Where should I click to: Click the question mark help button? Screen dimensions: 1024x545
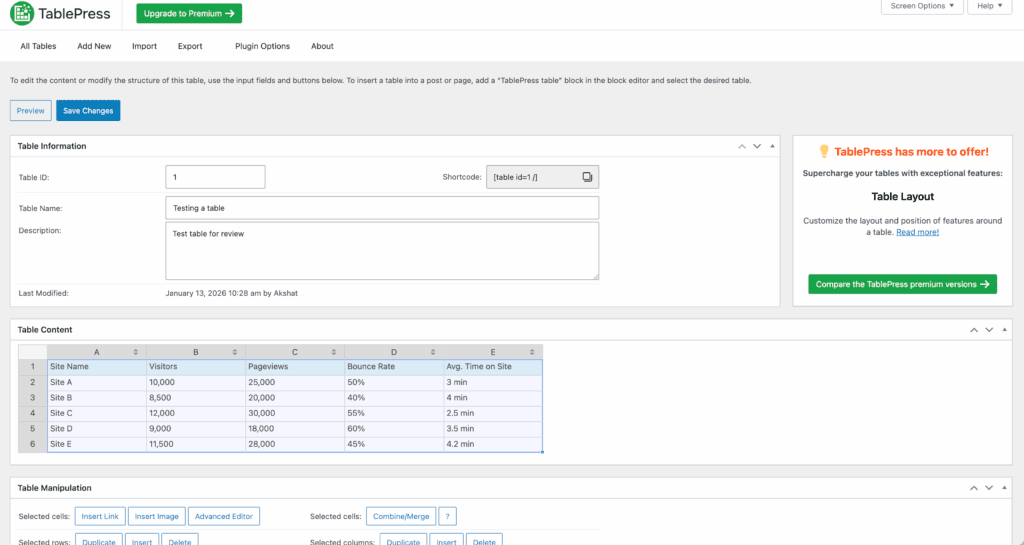coord(447,516)
